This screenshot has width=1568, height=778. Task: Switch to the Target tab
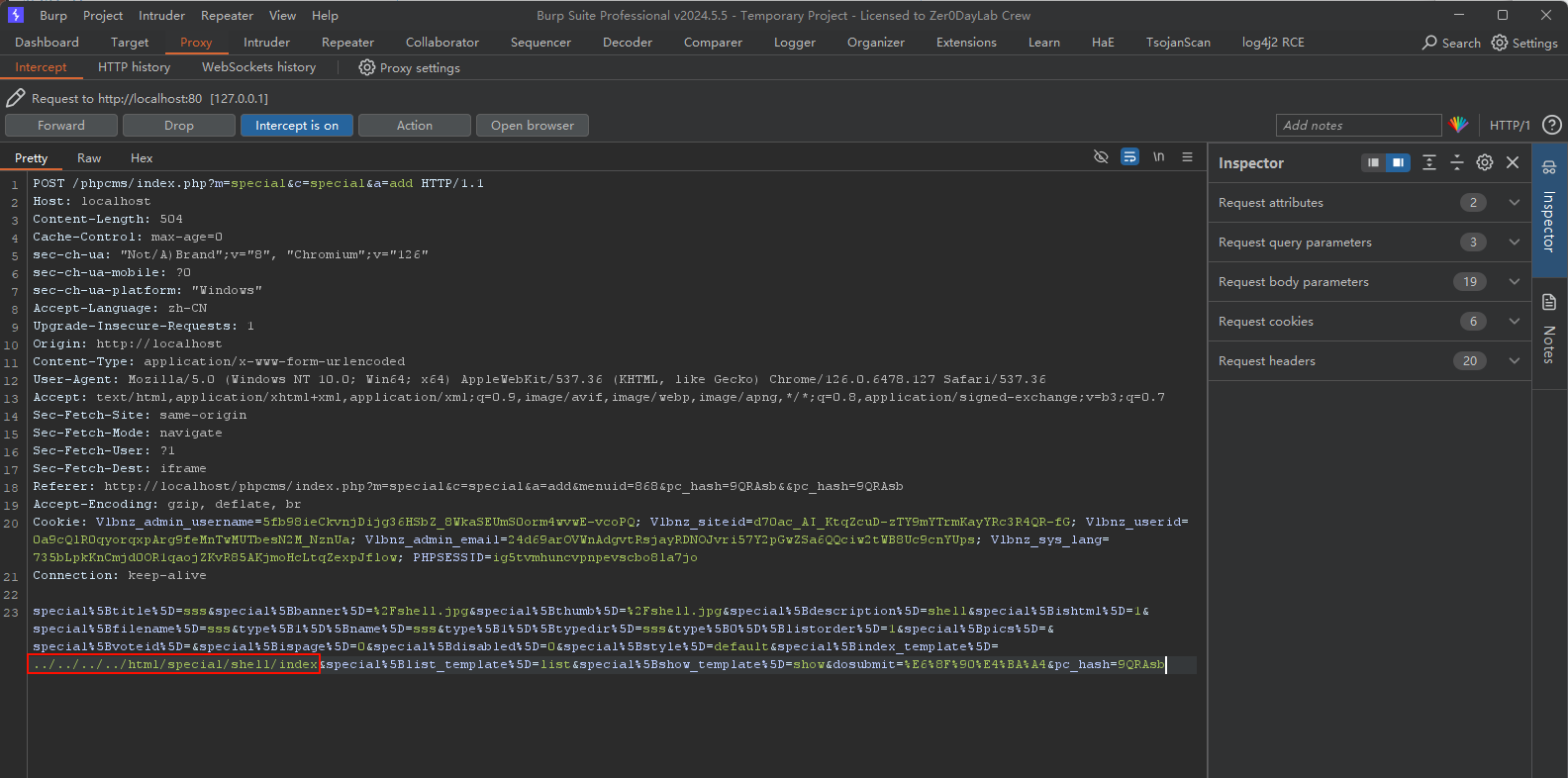(x=130, y=43)
